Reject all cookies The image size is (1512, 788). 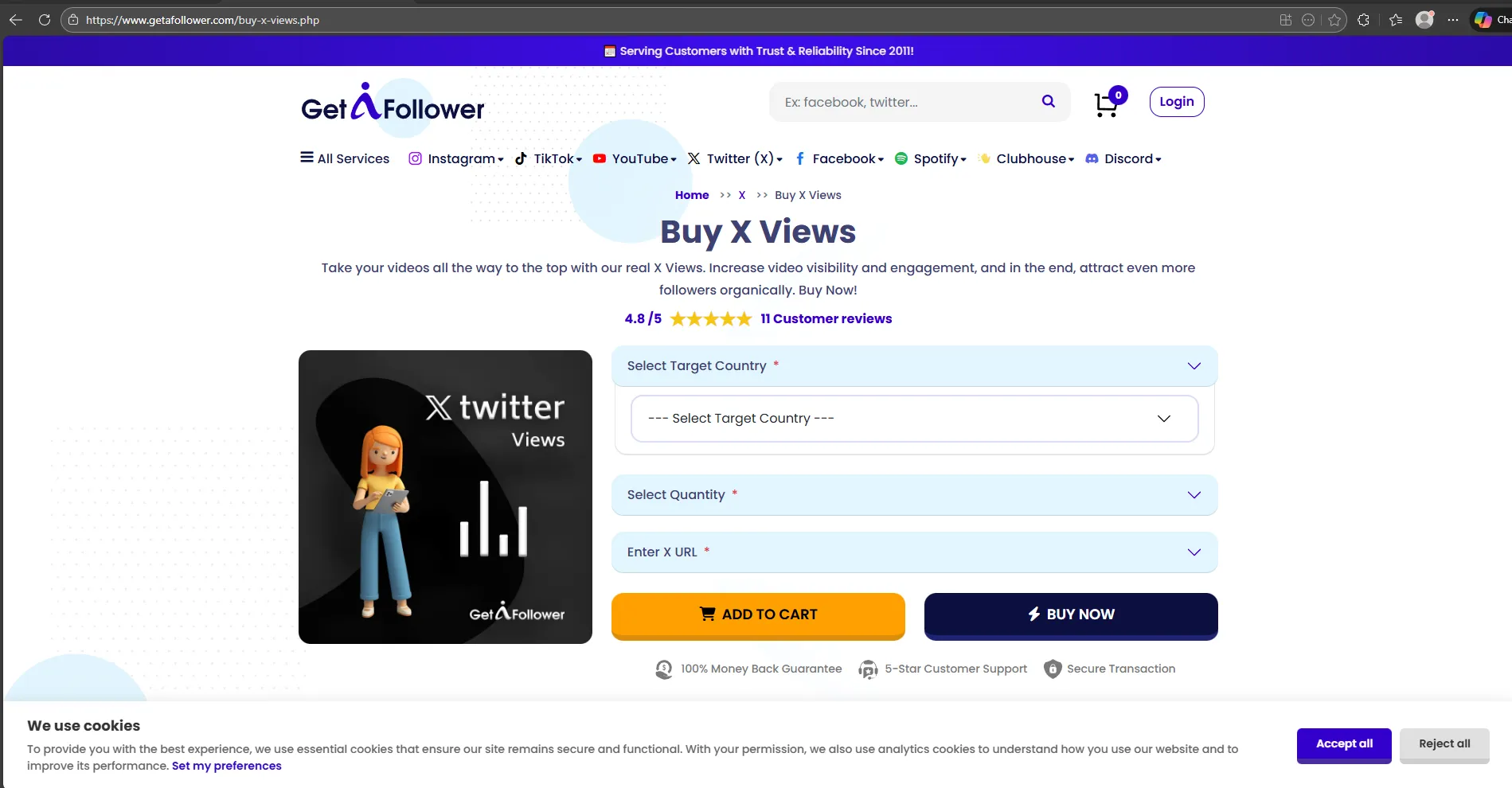(x=1444, y=745)
